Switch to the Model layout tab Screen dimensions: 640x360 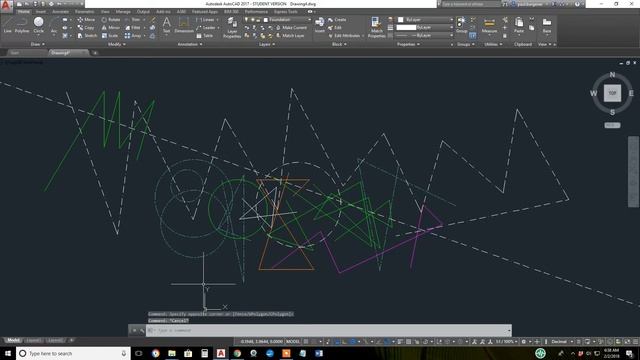[x=13, y=340]
